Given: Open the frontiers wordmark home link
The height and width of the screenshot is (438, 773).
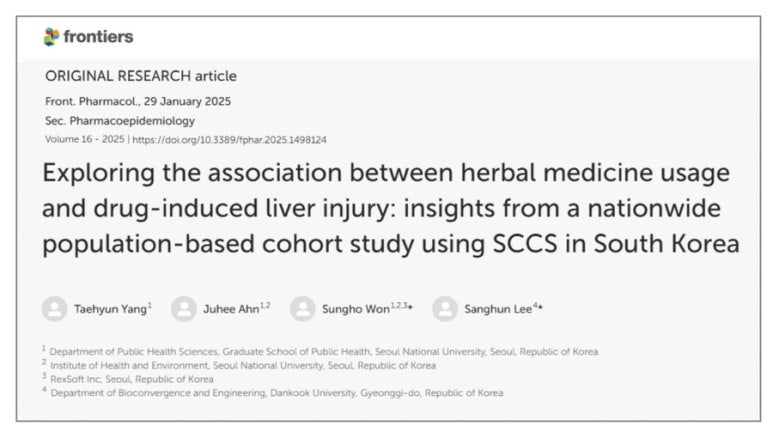Looking at the screenshot, I should click(98, 36).
